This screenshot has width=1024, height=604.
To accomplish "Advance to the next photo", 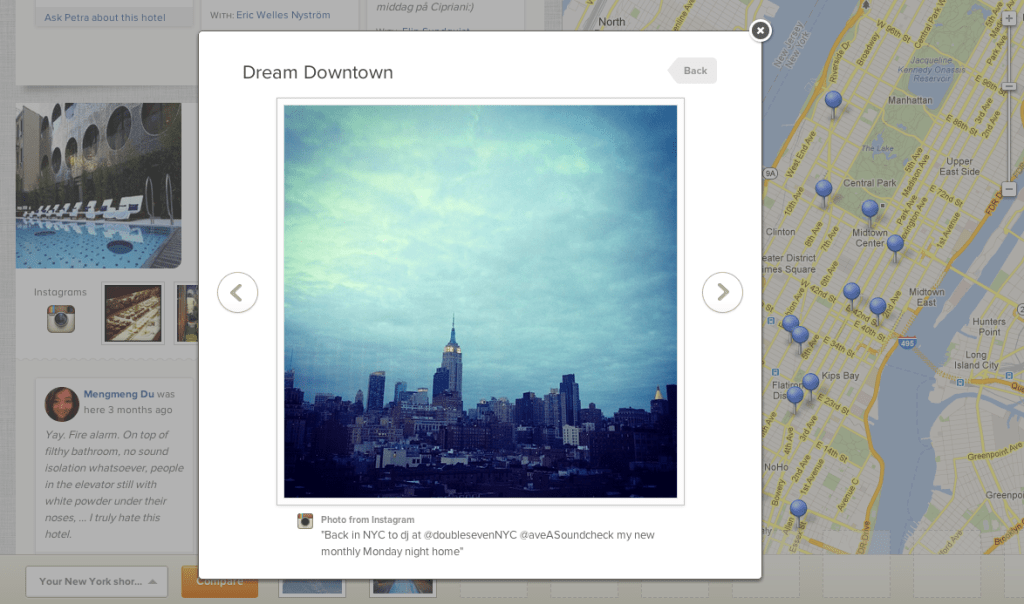I will coord(722,293).
